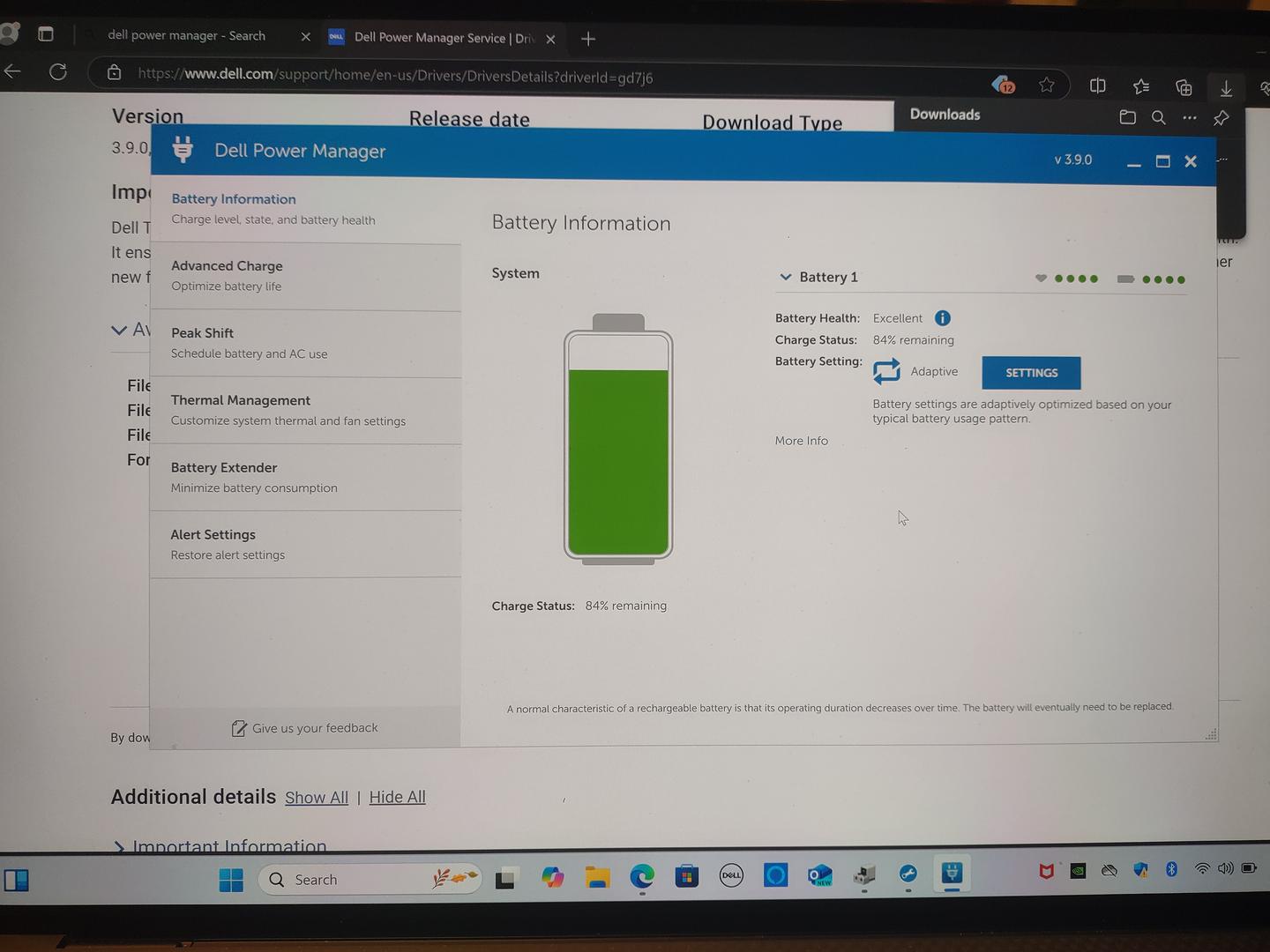Click Give us your feedback link

click(x=305, y=728)
